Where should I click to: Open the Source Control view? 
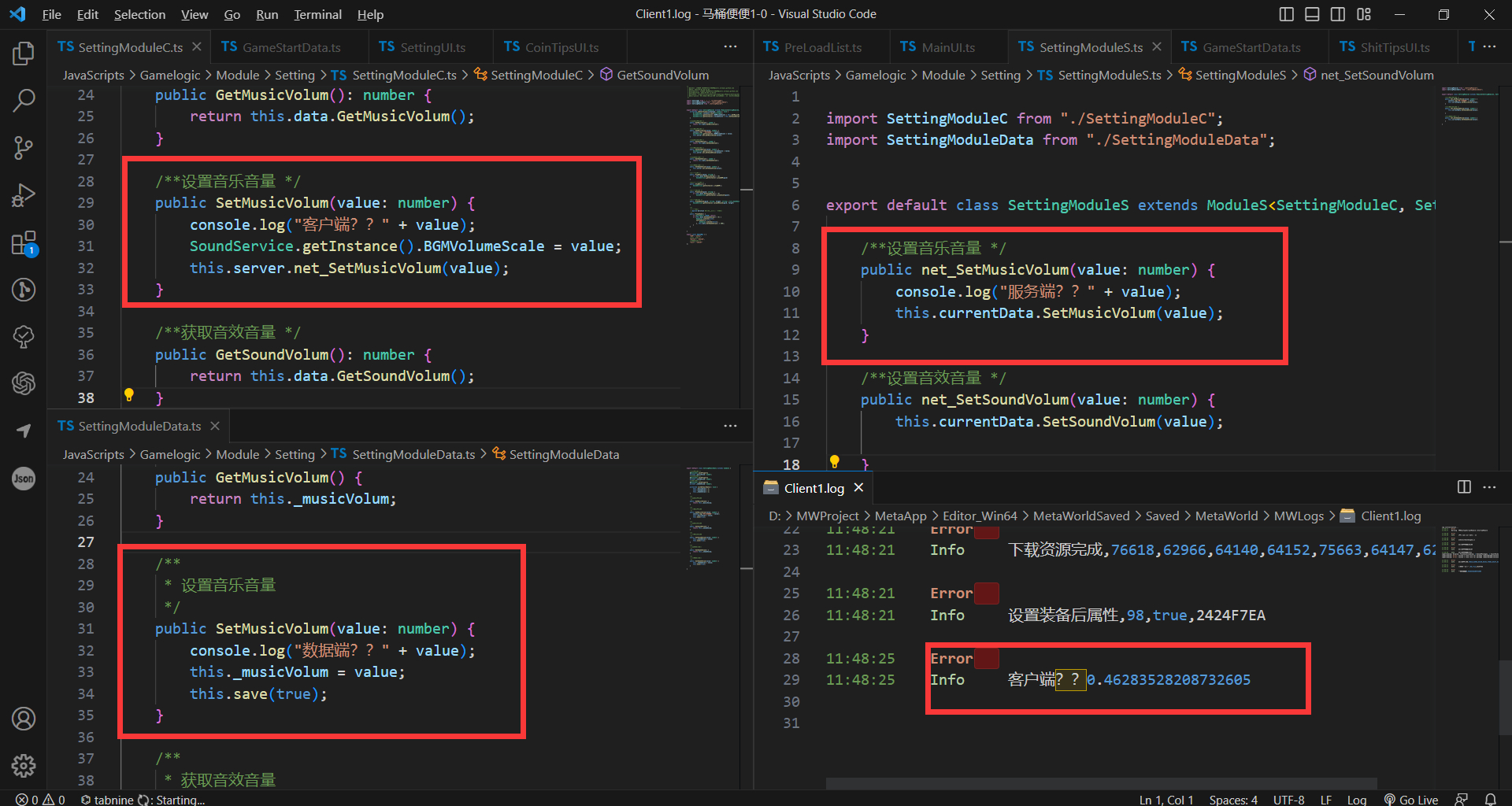[x=24, y=147]
